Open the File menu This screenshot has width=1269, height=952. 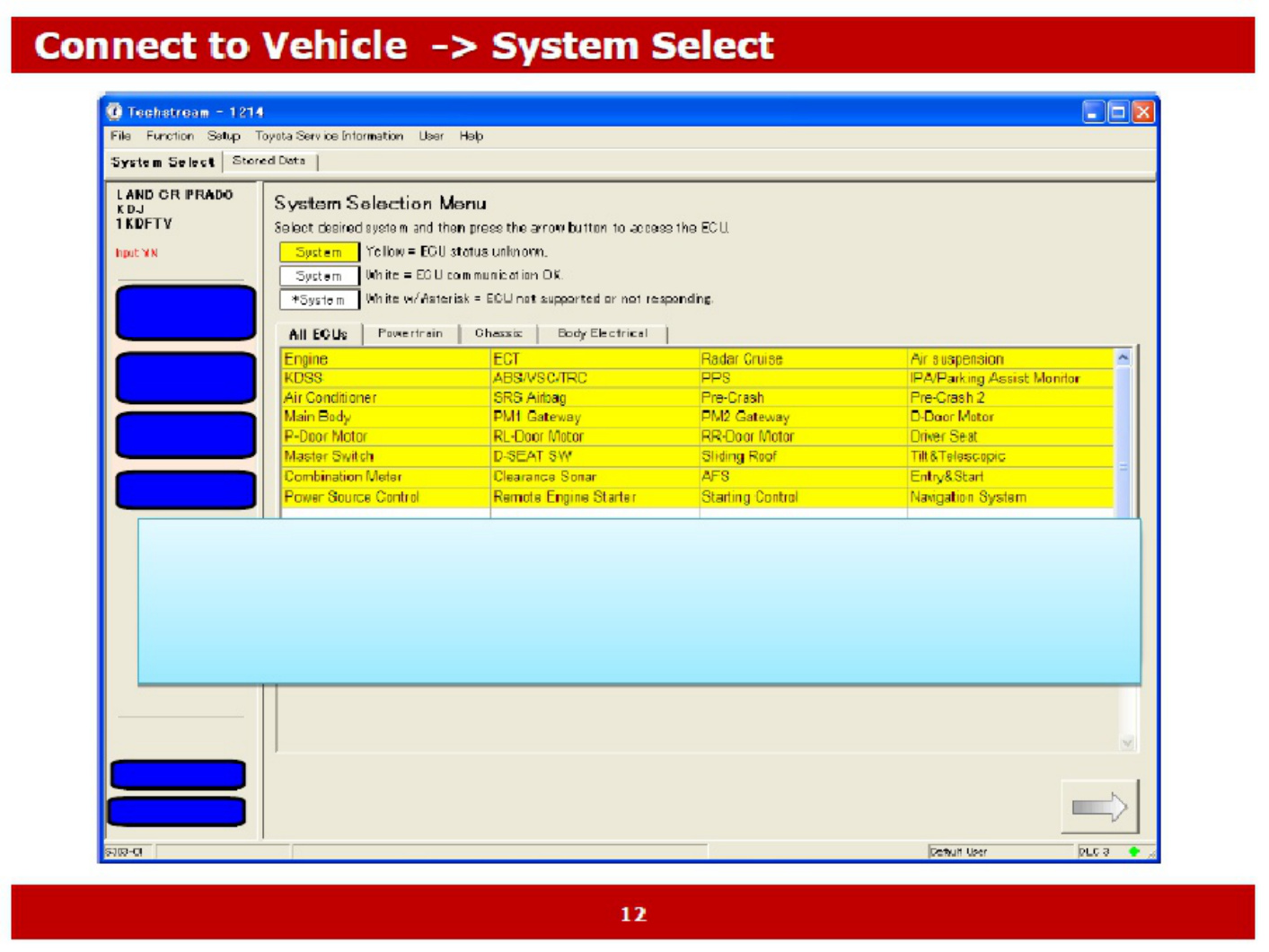point(121,137)
